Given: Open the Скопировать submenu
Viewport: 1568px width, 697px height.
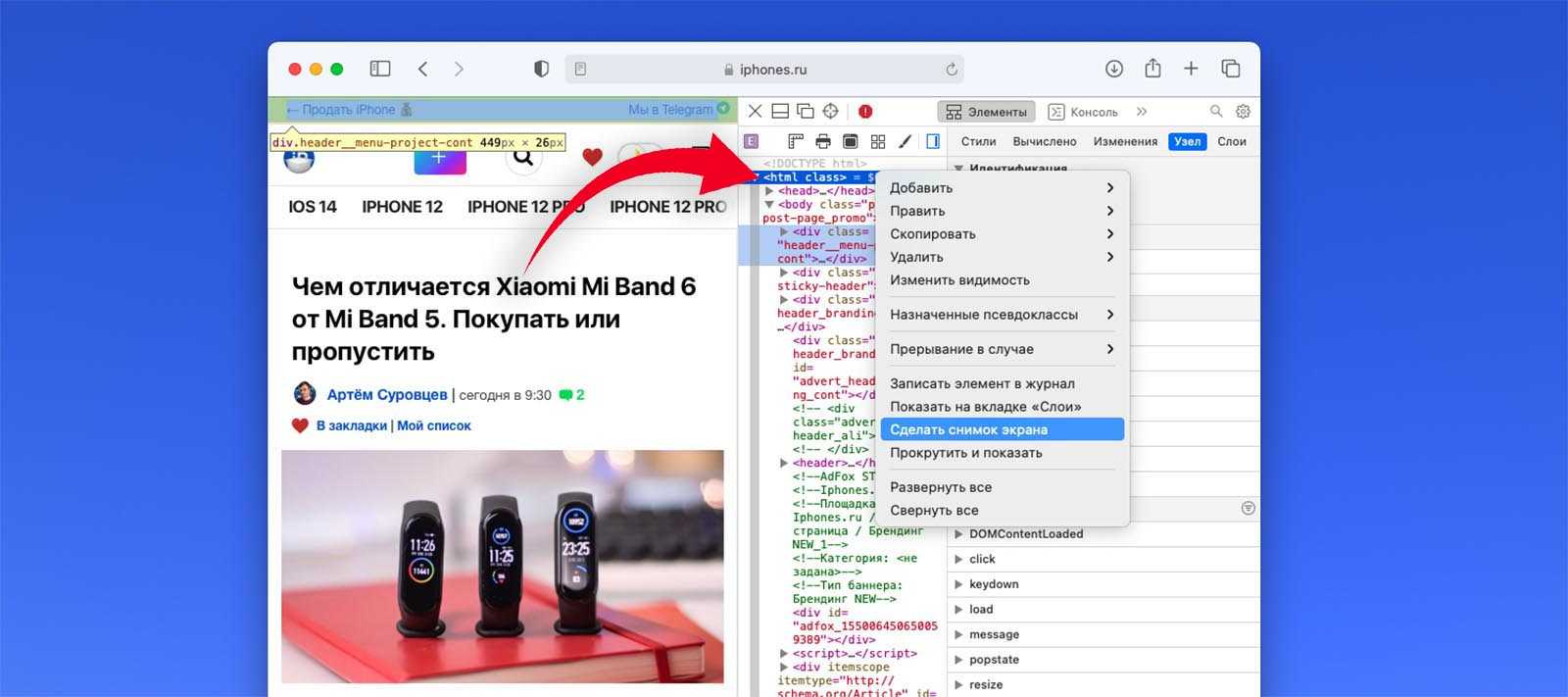Looking at the screenshot, I should point(1002,234).
